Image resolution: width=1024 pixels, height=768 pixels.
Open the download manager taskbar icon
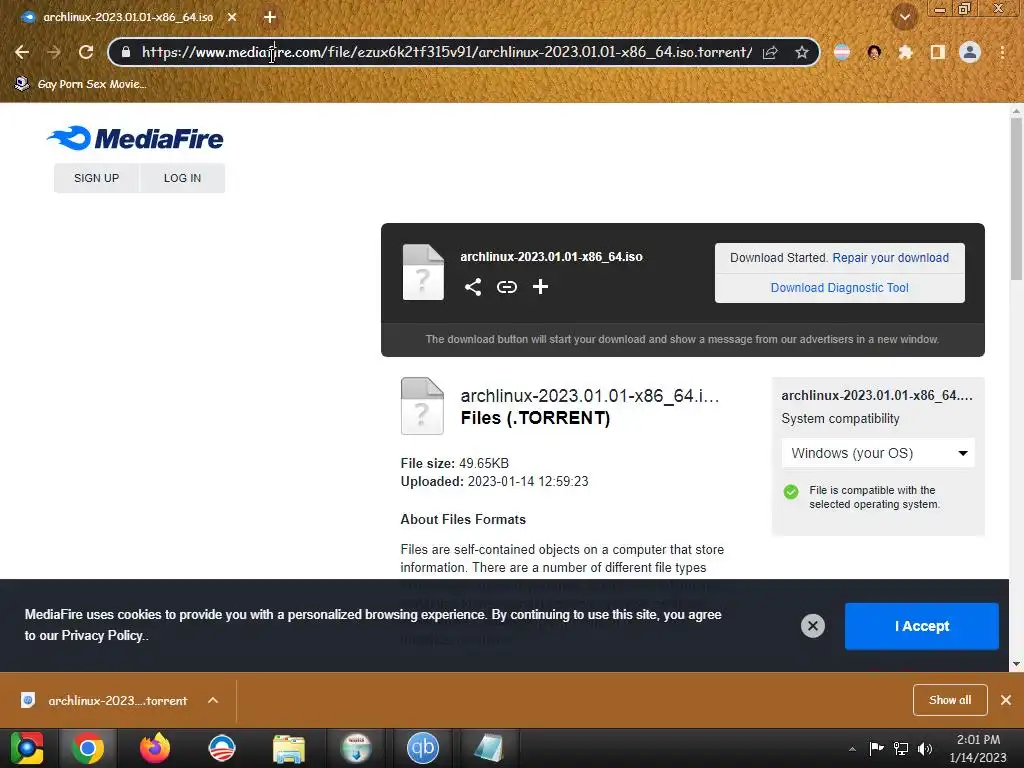(x=356, y=748)
